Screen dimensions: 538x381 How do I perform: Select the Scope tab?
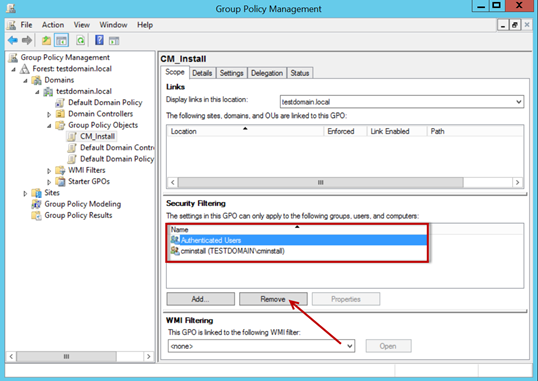click(175, 72)
